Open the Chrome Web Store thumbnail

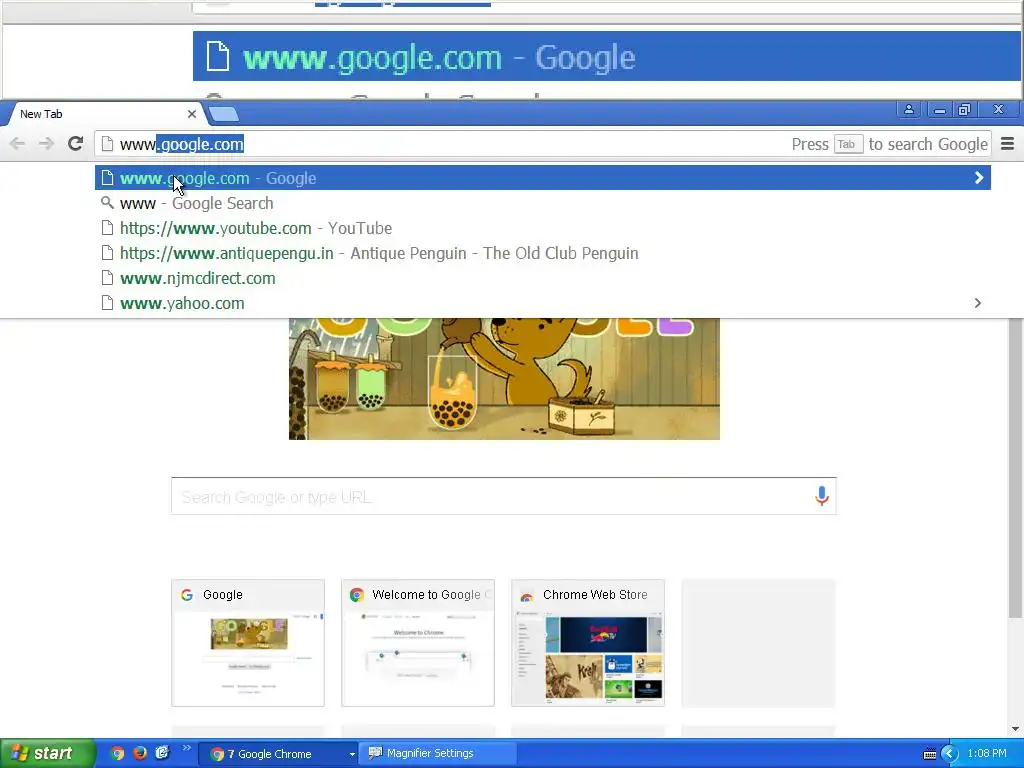(x=588, y=643)
